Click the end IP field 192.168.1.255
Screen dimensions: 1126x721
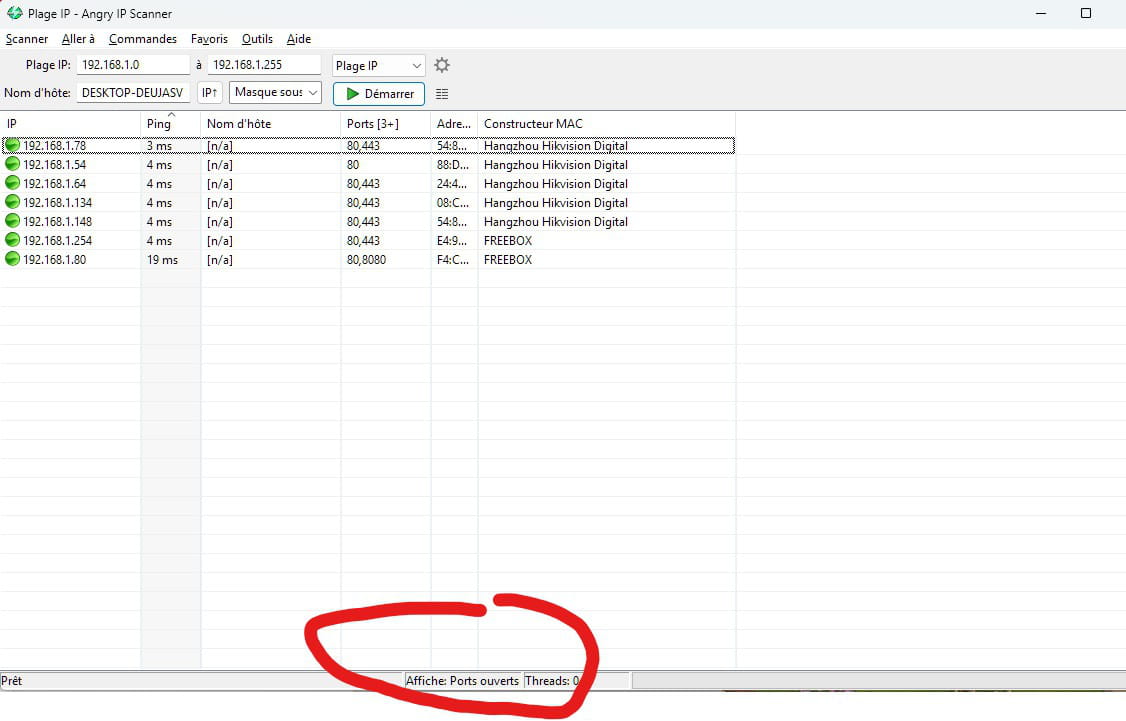[x=264, y=65]
